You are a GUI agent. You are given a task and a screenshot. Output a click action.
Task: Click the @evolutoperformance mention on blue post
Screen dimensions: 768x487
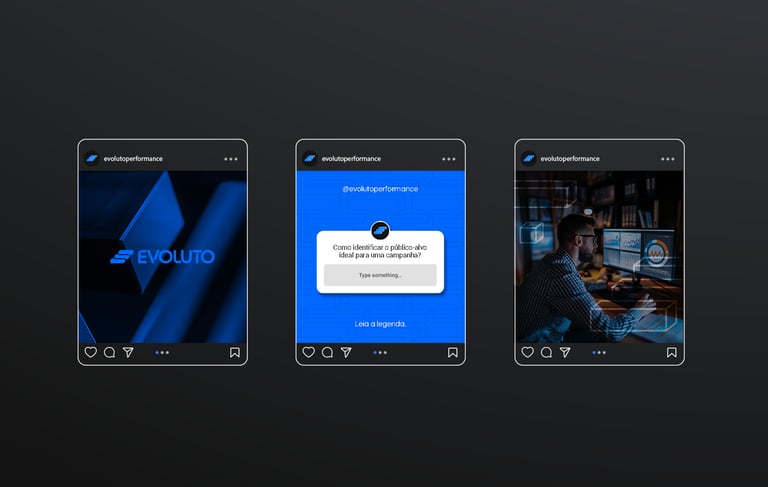tap(380, 189)
